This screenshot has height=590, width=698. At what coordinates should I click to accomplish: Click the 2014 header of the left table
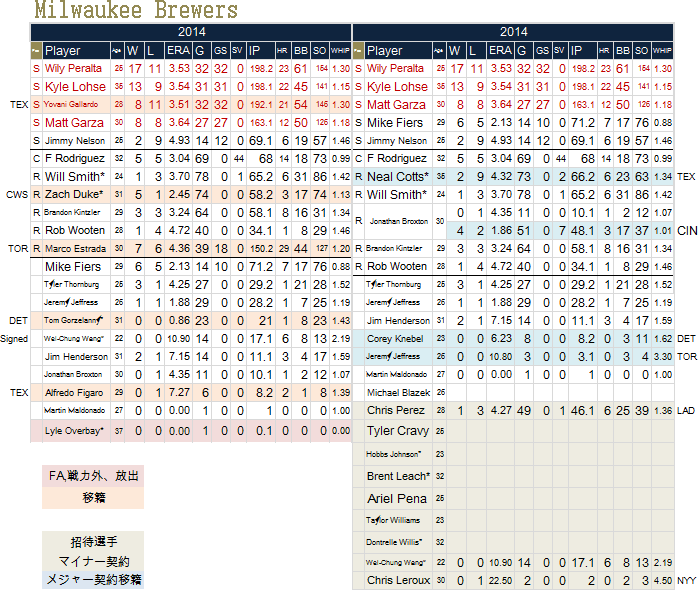point(191,32)
